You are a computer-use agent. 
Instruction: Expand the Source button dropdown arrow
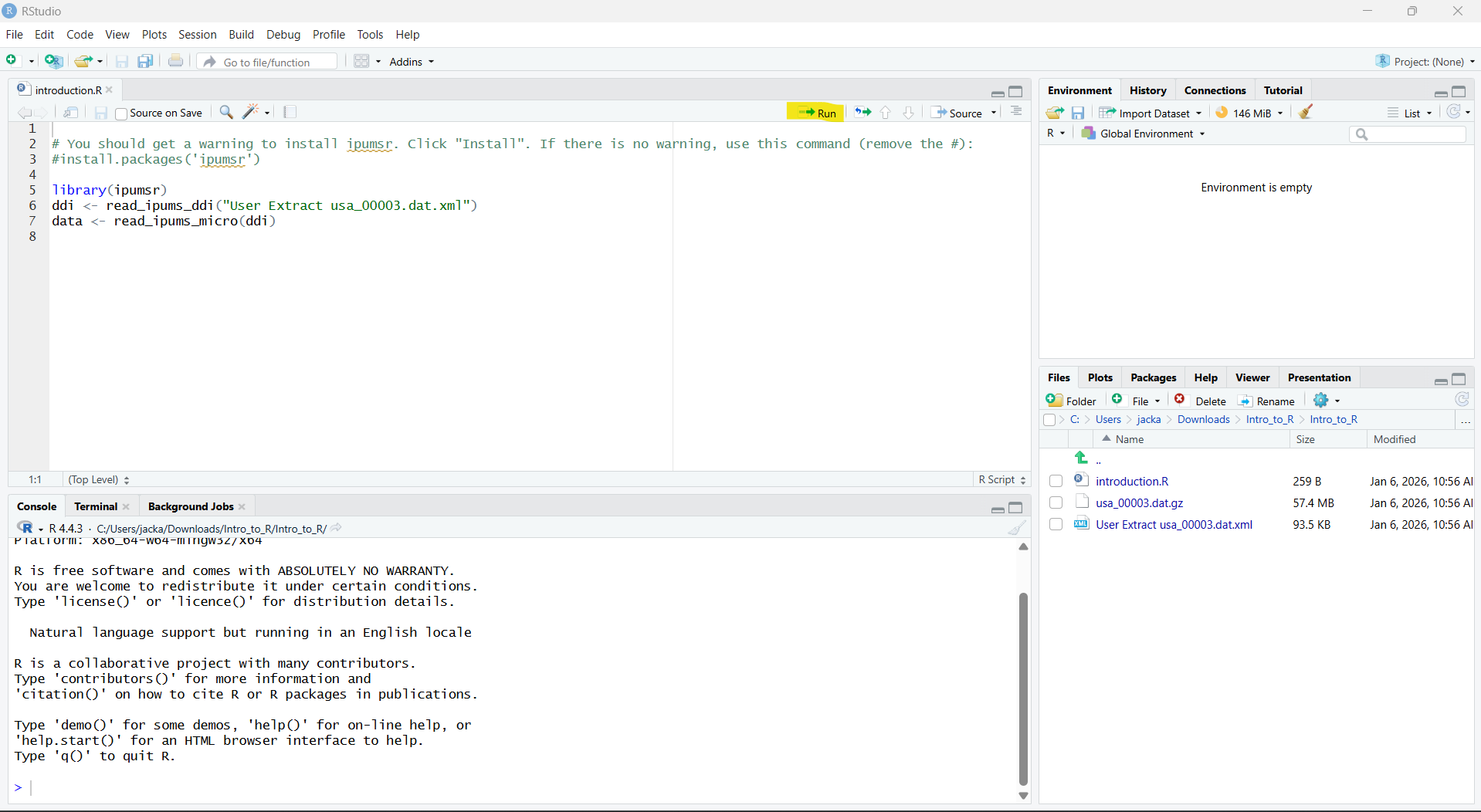click(x=994, y=113)
